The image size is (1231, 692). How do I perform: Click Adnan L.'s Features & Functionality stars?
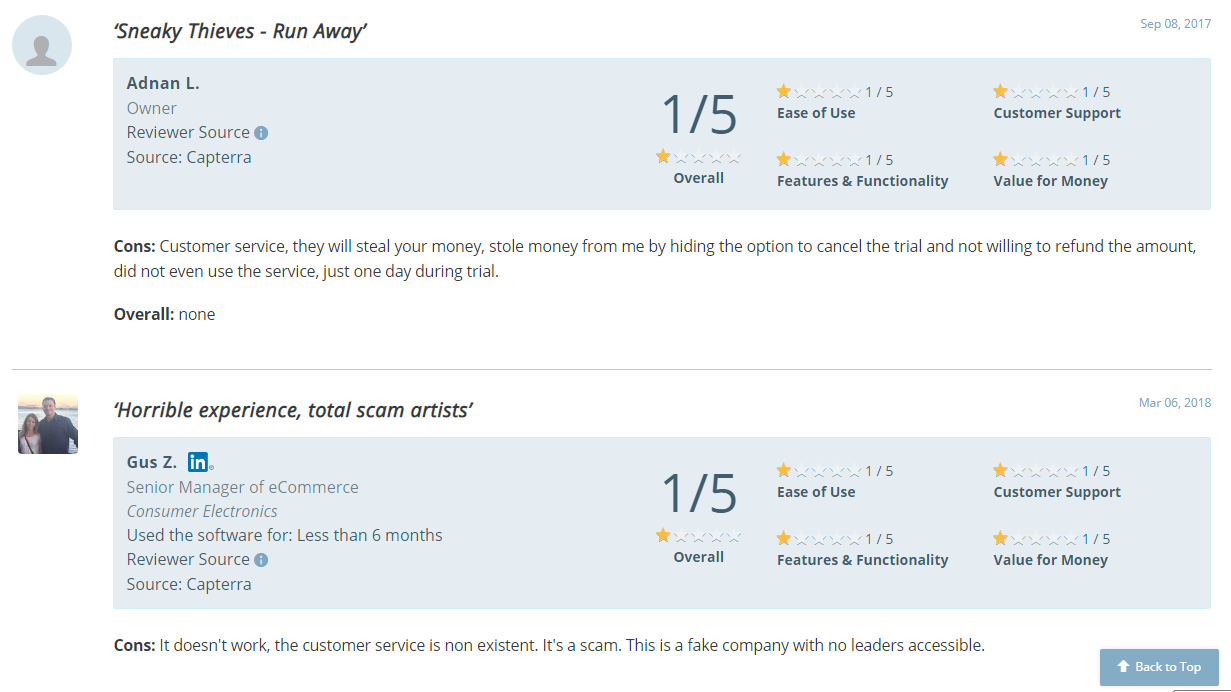click(819, 160)
